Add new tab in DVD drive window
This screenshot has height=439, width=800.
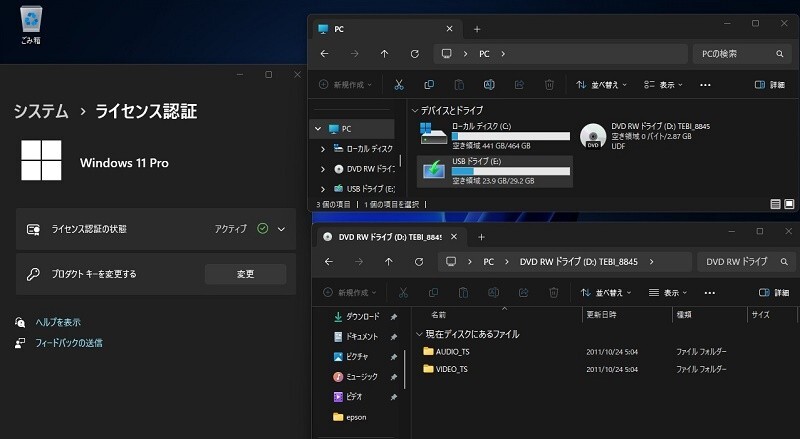click(481, 237)
